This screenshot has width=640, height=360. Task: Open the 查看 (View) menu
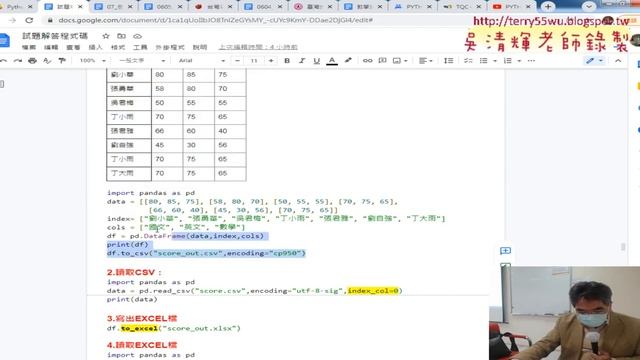[x=73, y=47]
